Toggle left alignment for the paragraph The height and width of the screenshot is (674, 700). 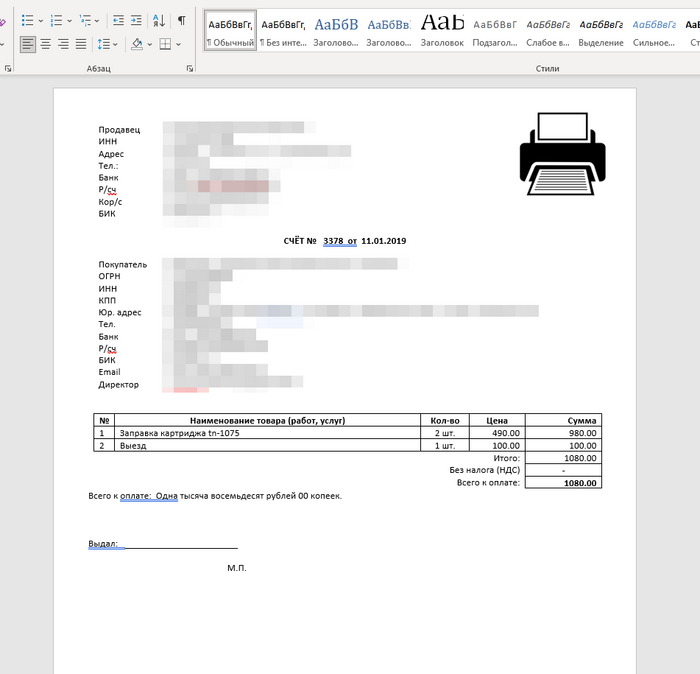27,44
